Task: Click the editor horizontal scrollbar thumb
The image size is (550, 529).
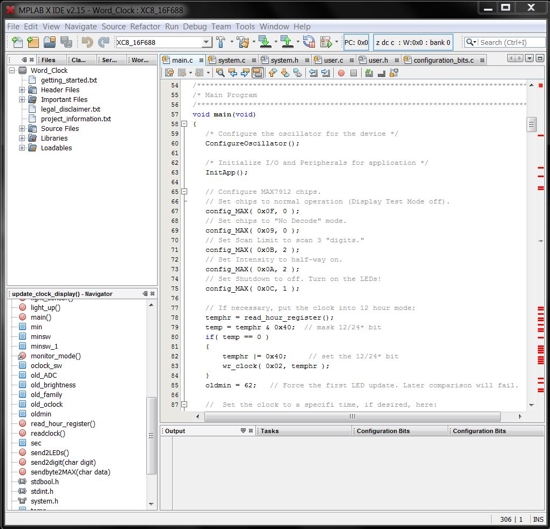Action: tap(352, 416)
